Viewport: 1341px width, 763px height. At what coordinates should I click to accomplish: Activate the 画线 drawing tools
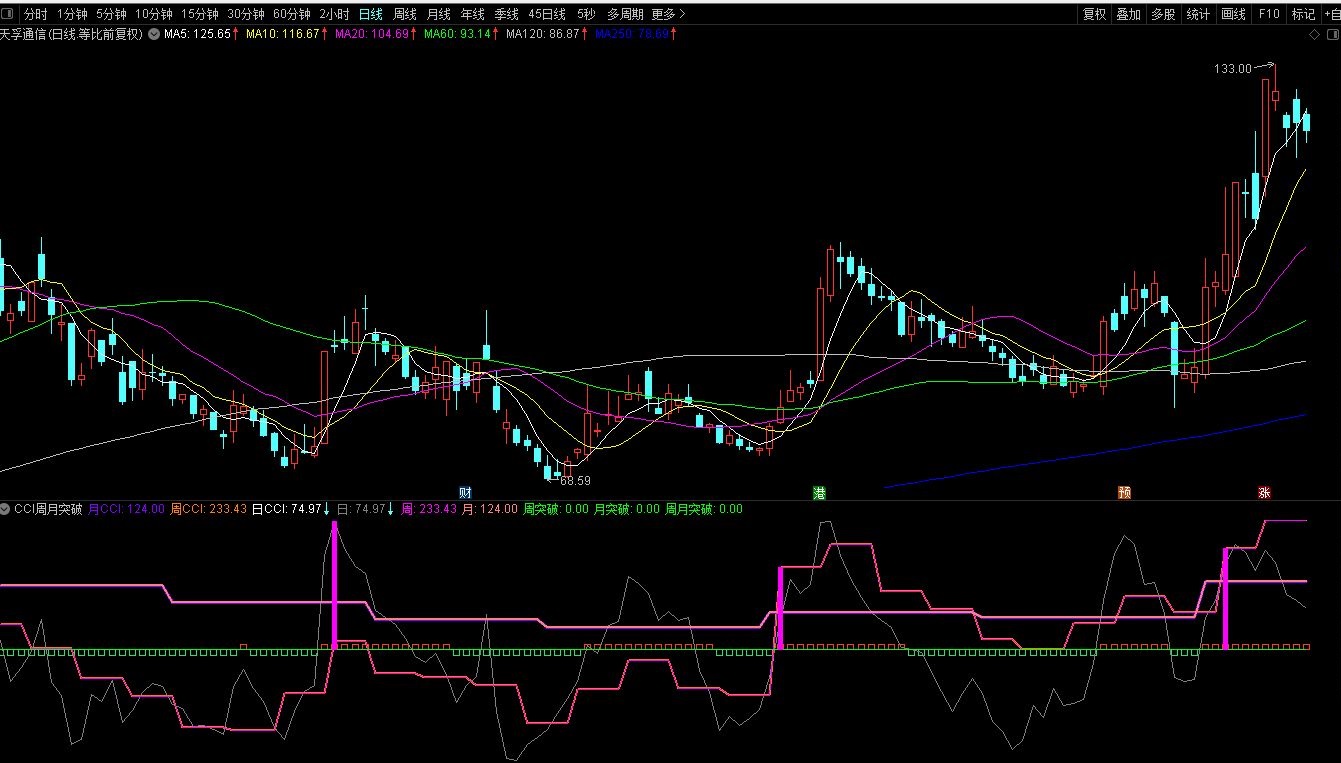click(x=1234, y=14)
